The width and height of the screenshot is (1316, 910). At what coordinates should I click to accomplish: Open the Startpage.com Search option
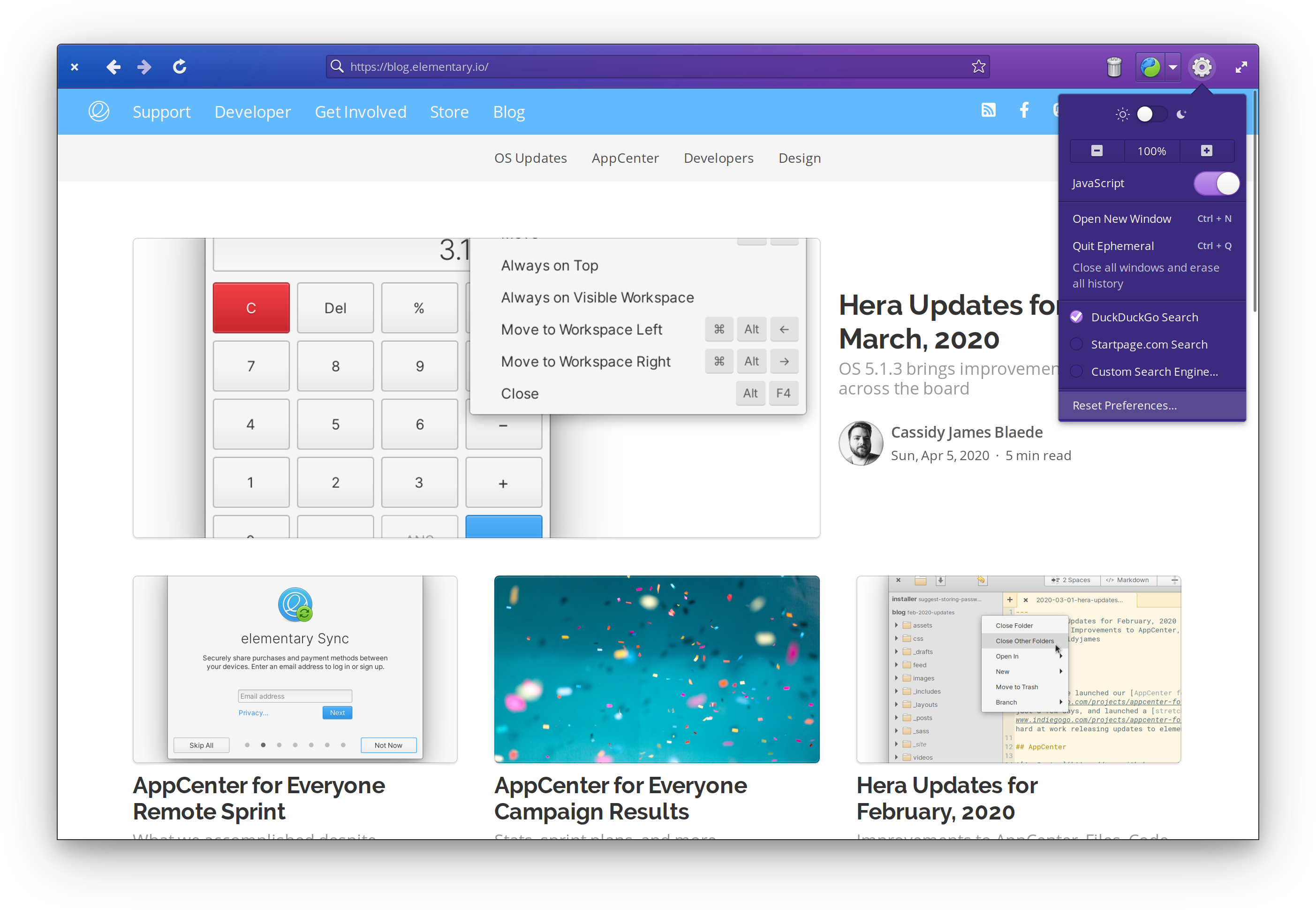pos(1149,344)
